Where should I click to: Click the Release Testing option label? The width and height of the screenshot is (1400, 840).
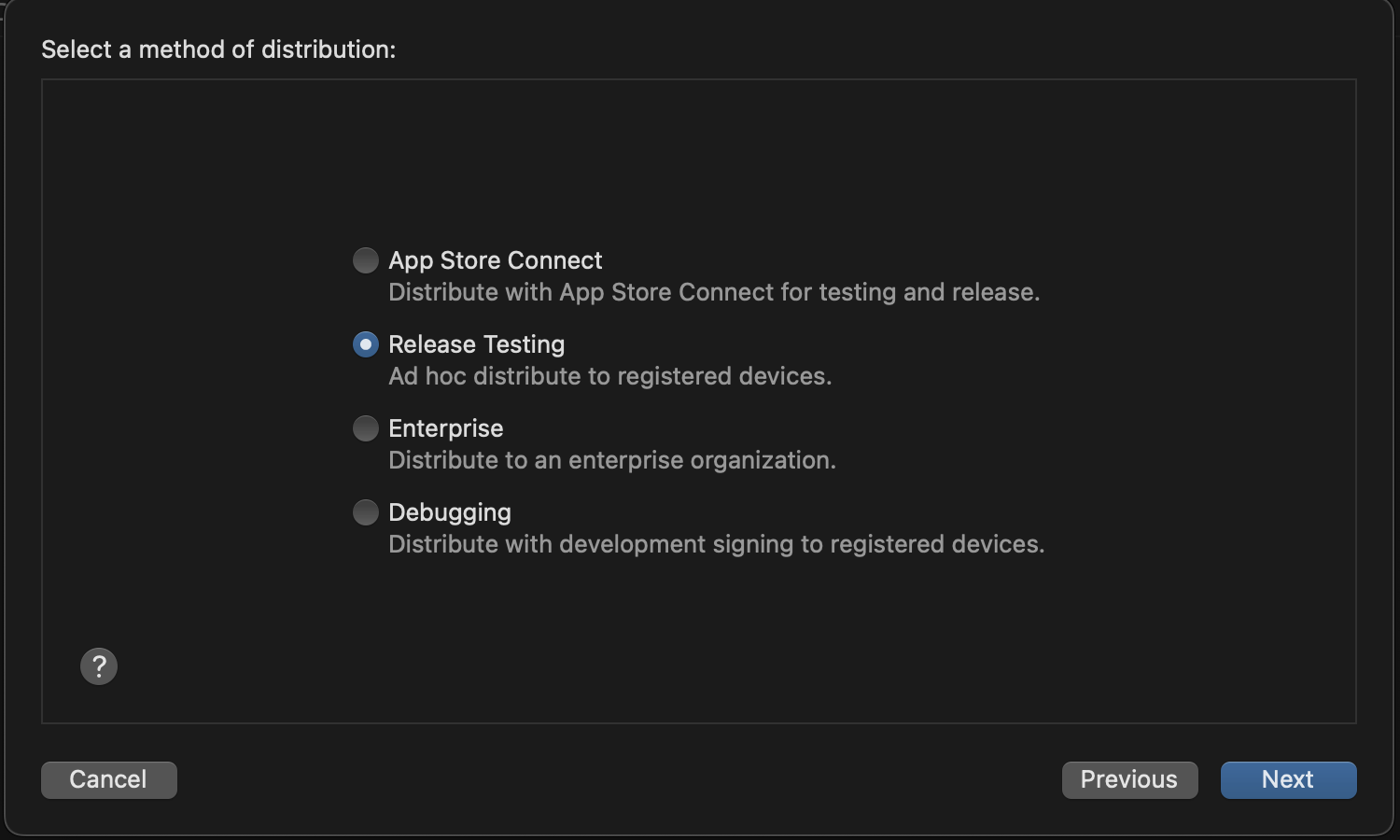tap(476, 344)
